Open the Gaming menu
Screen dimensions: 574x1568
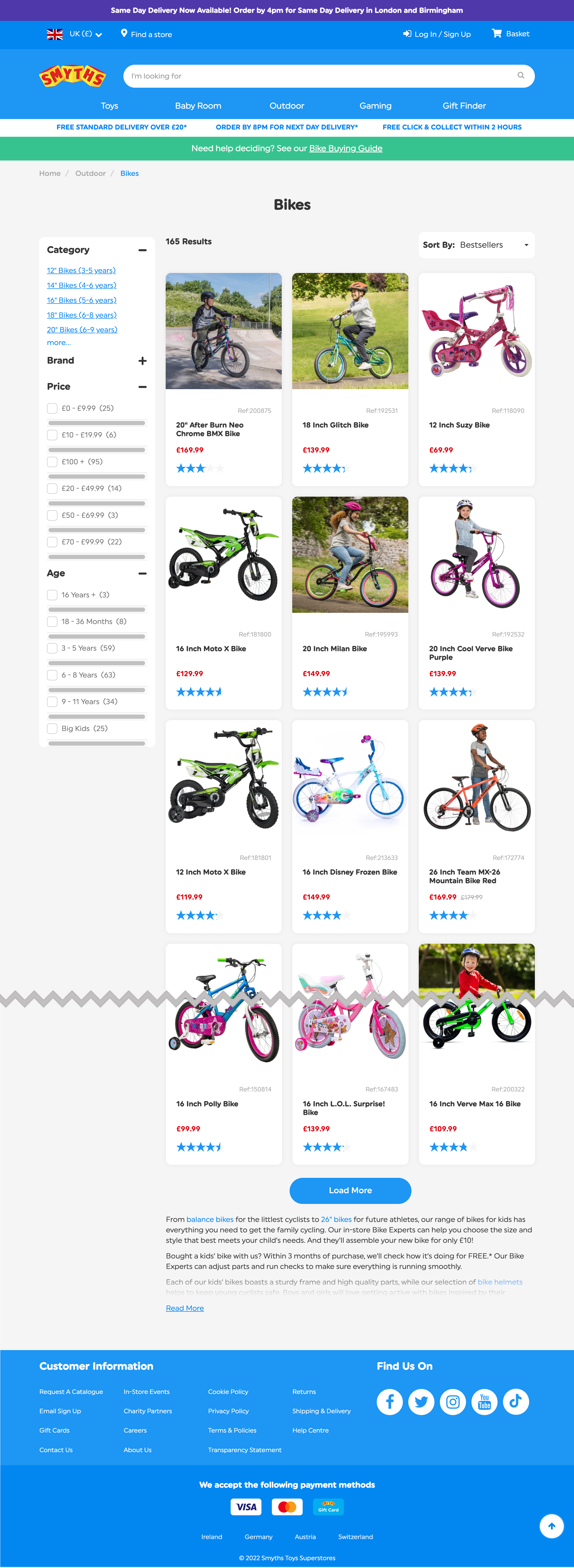click(x=375, y=105)
